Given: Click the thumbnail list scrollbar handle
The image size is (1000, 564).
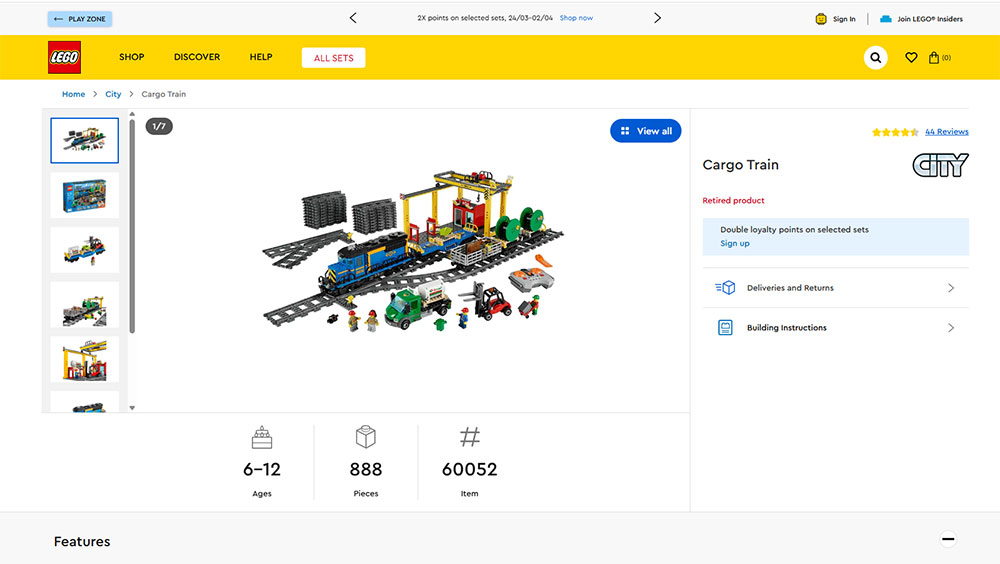Looking at the screenshot, I should (x=132, y=226).
